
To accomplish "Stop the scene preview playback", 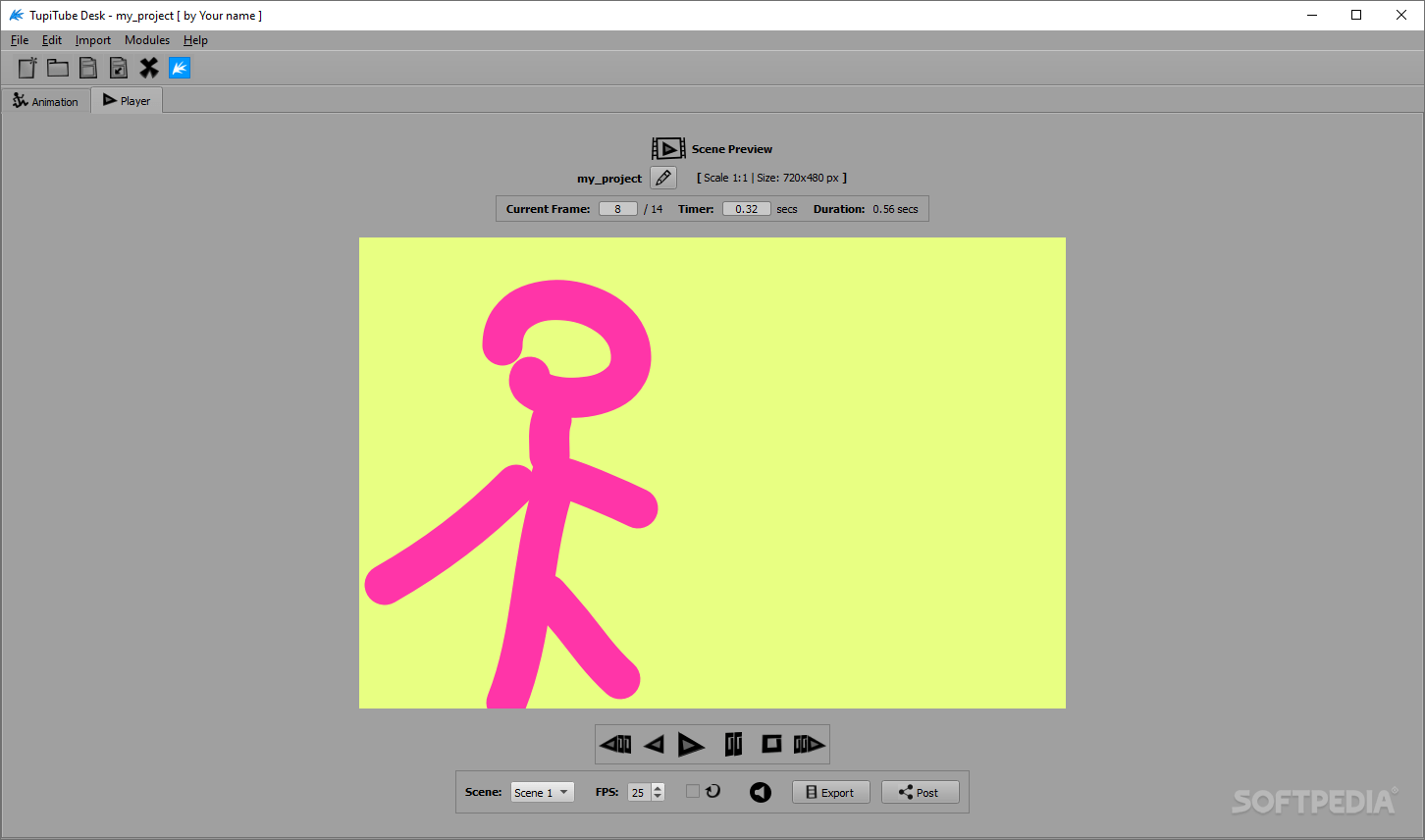I will (772, 744).
